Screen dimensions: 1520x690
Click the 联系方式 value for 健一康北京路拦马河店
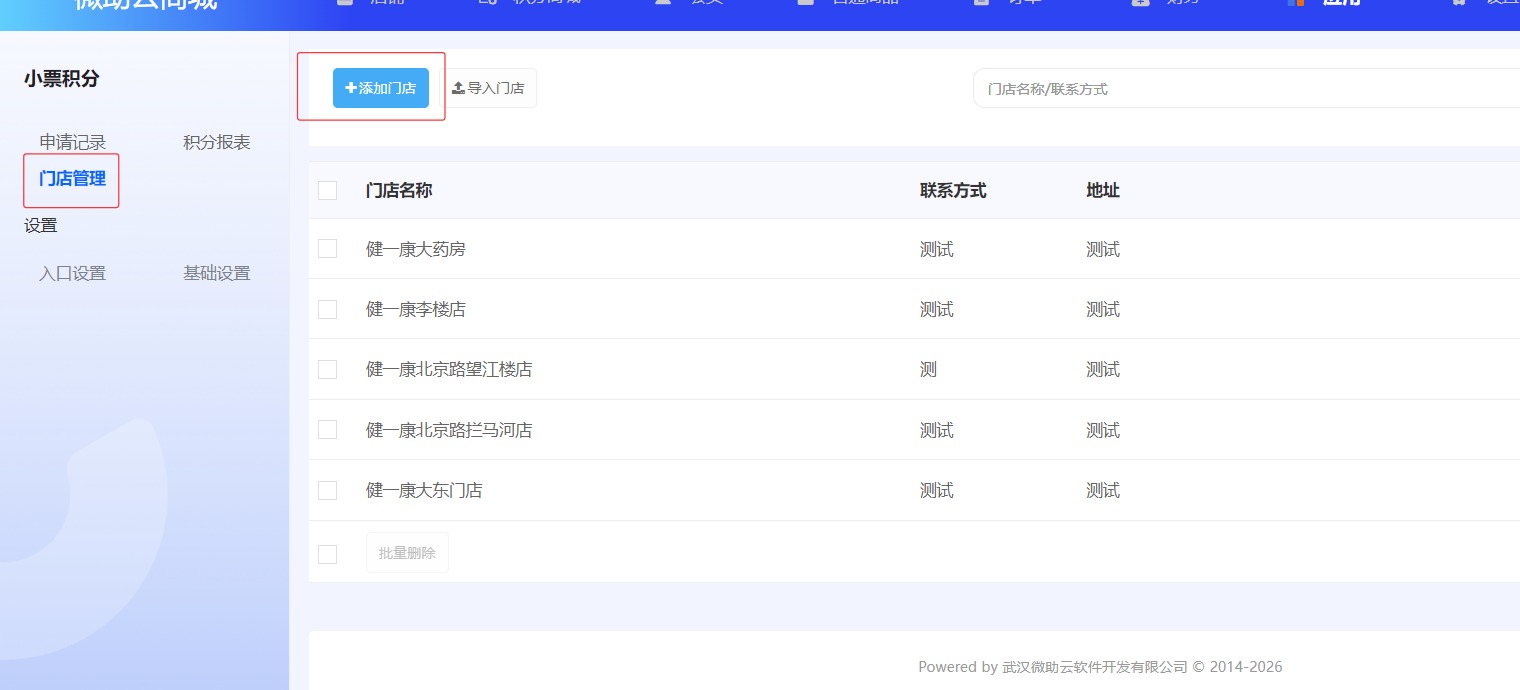point(937,430)
